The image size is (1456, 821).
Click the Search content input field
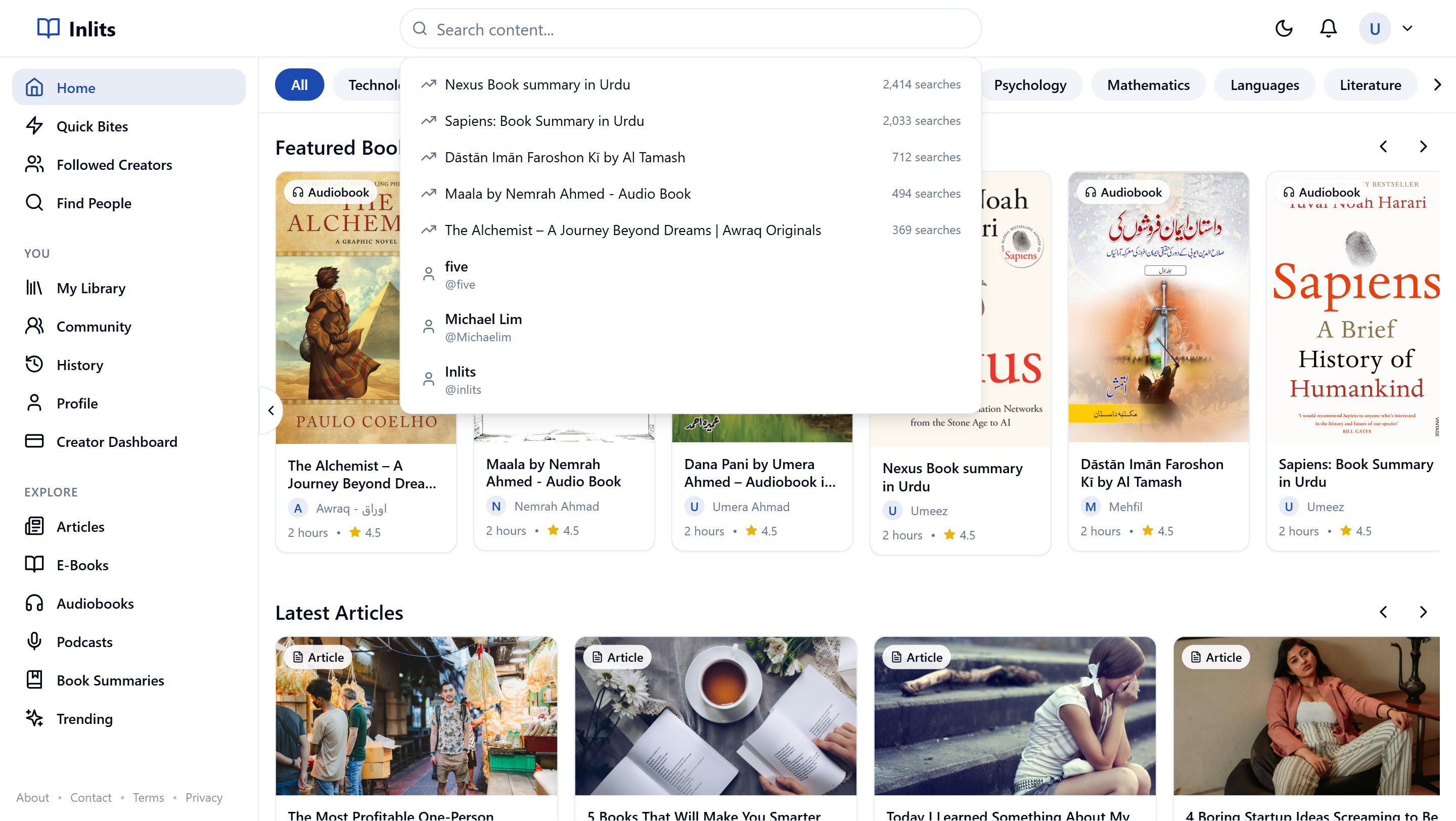(x=690, y=29)
